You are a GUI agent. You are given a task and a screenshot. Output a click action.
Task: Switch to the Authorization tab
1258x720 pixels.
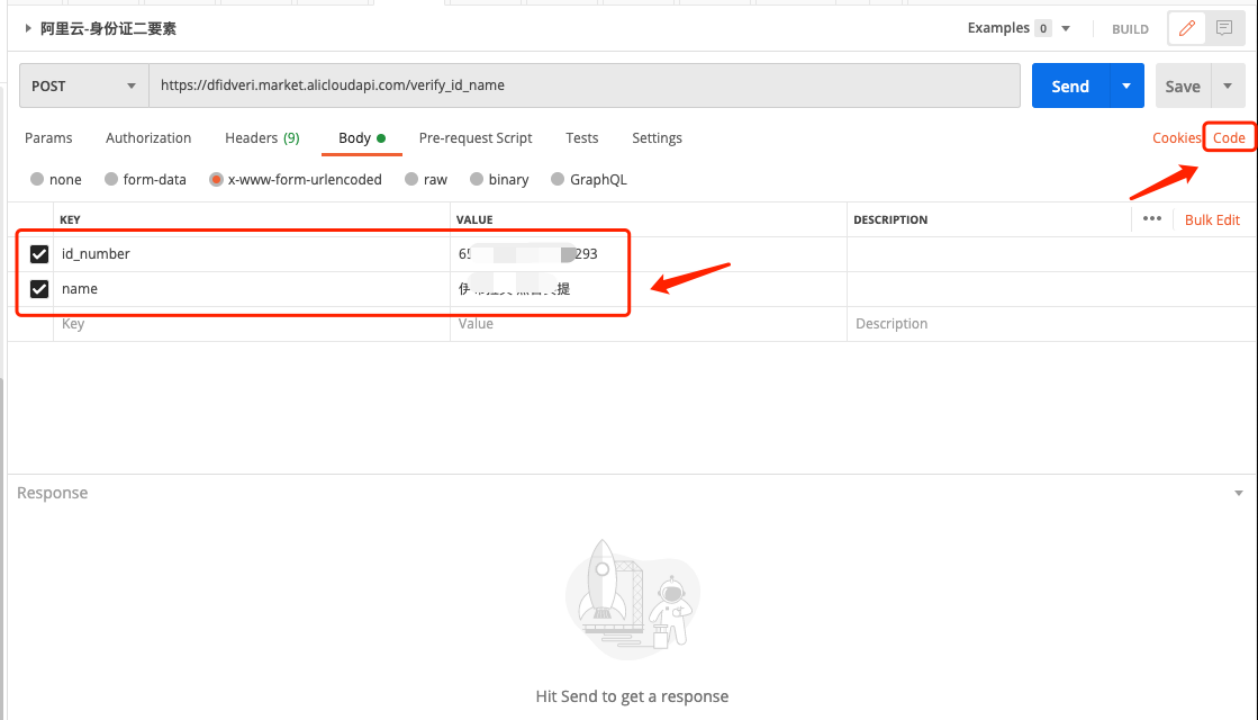tap(148, 138)
